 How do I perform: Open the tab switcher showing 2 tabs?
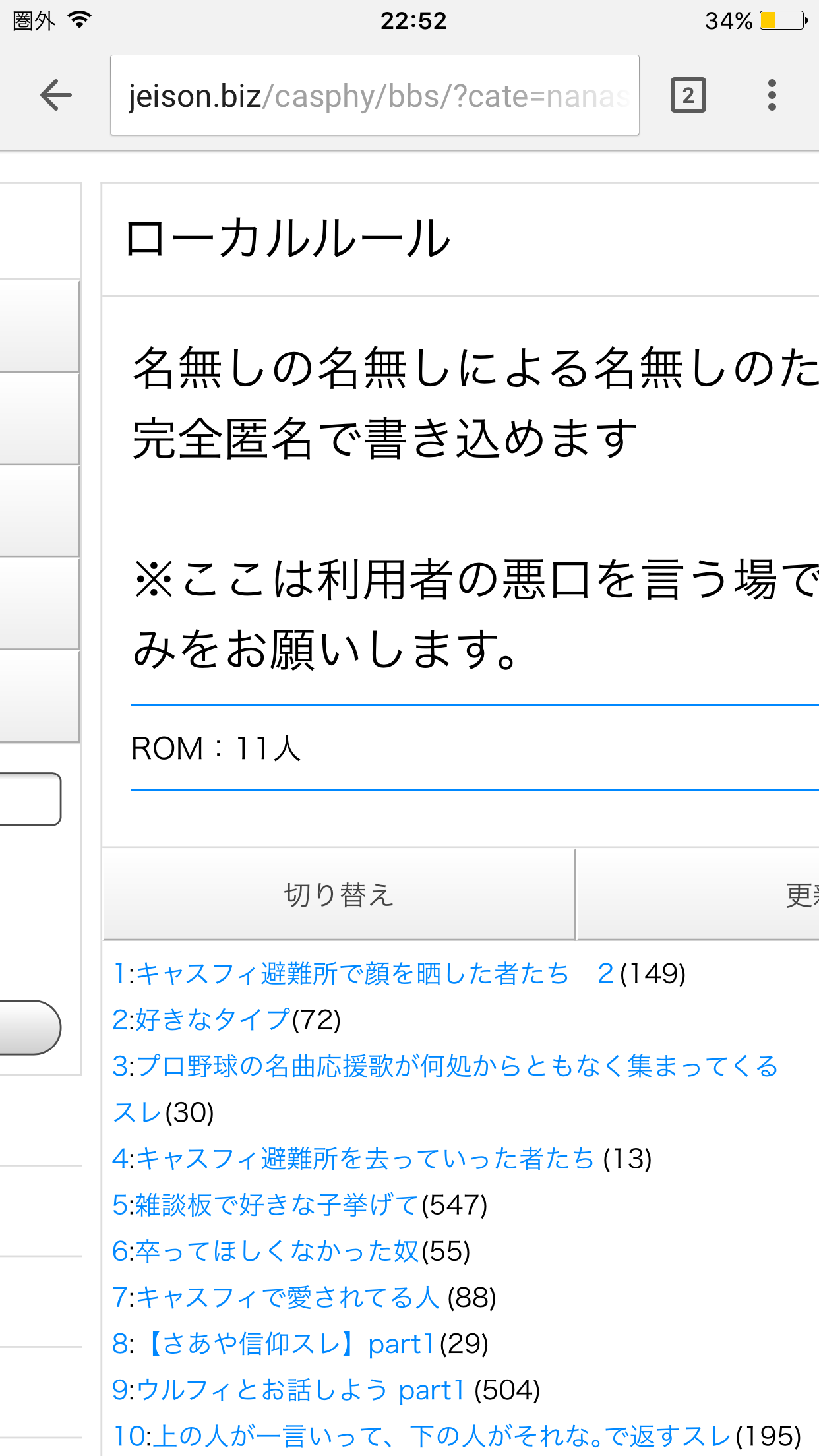[x=688, y=96]
